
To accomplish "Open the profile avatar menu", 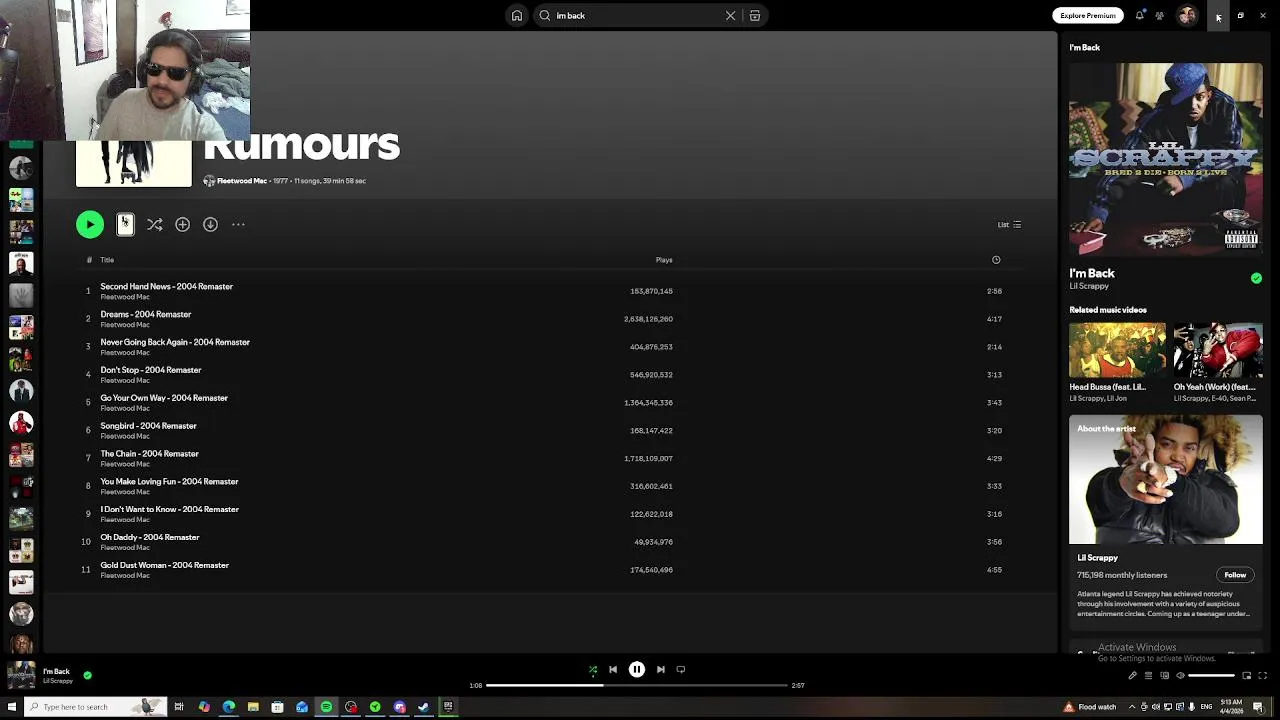I will (1187, 15).
